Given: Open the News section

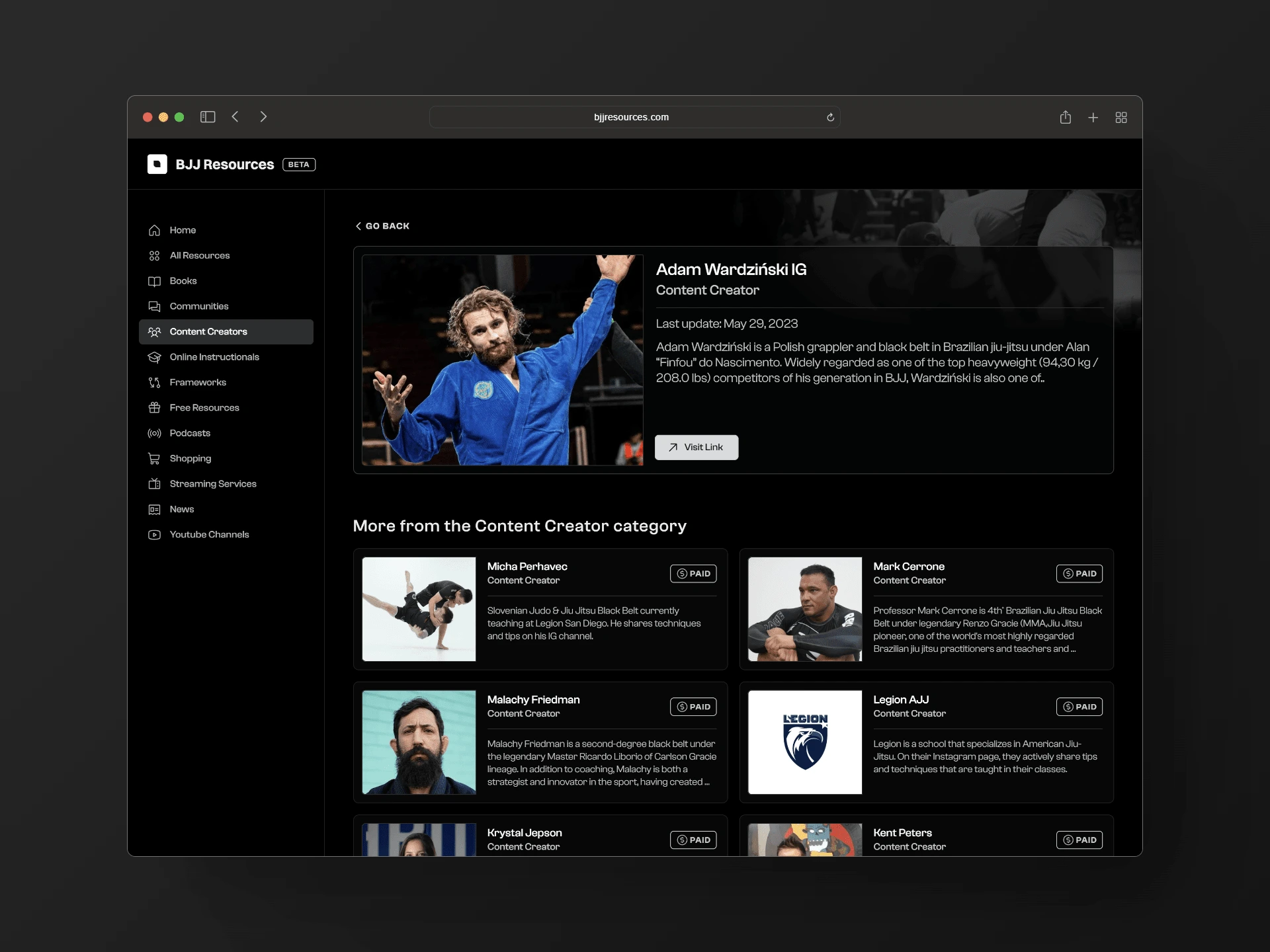Looking at the screenshot, I should point(226,509).
